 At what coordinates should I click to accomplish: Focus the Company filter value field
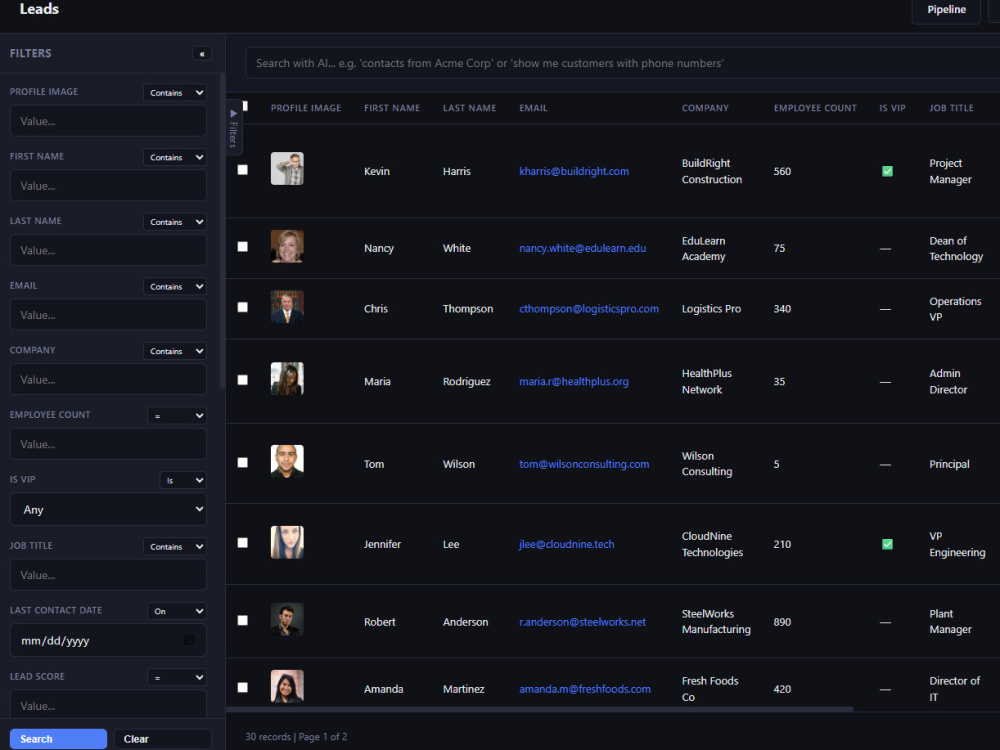(x=108, y=379)
